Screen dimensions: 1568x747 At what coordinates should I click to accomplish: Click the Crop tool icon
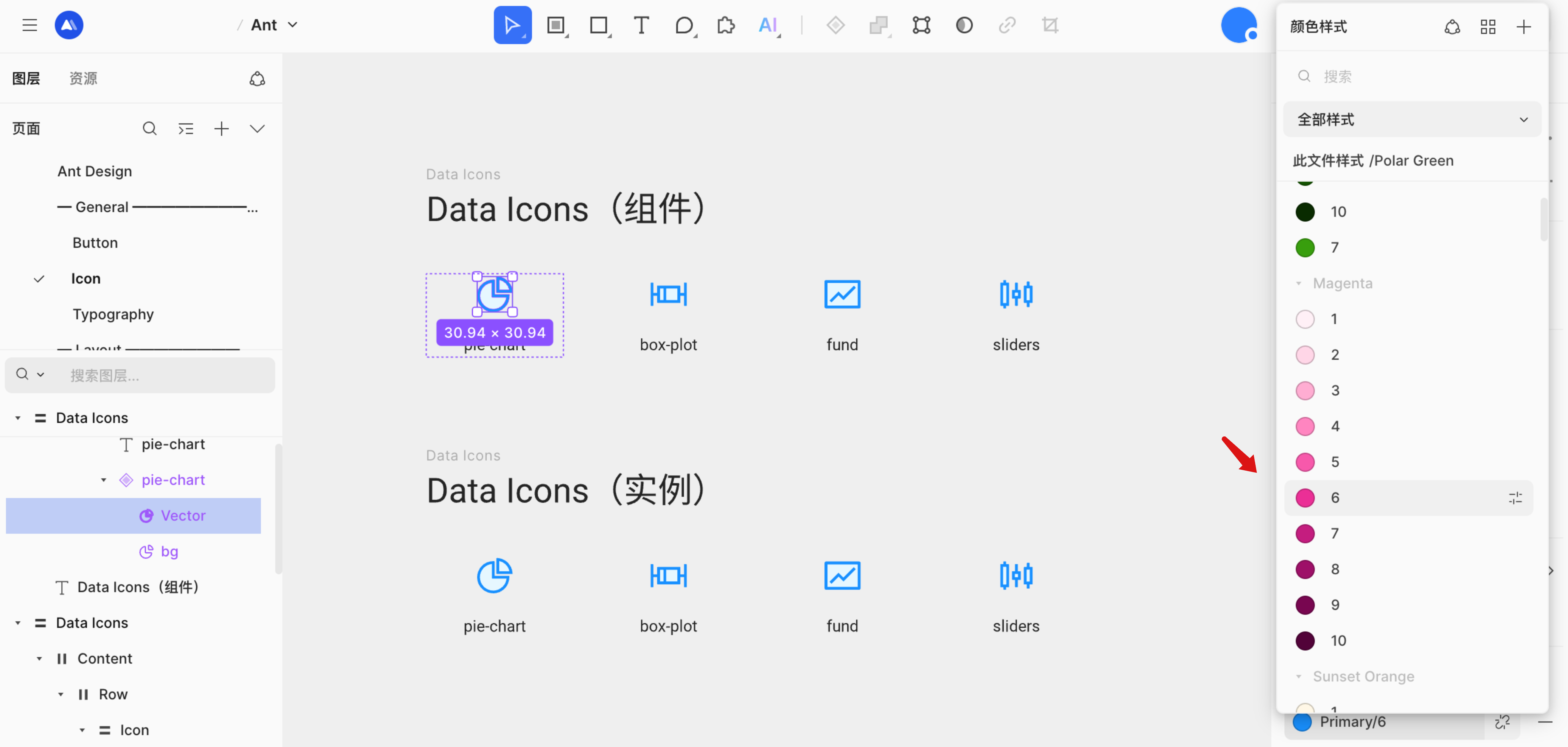(1050, 25)
